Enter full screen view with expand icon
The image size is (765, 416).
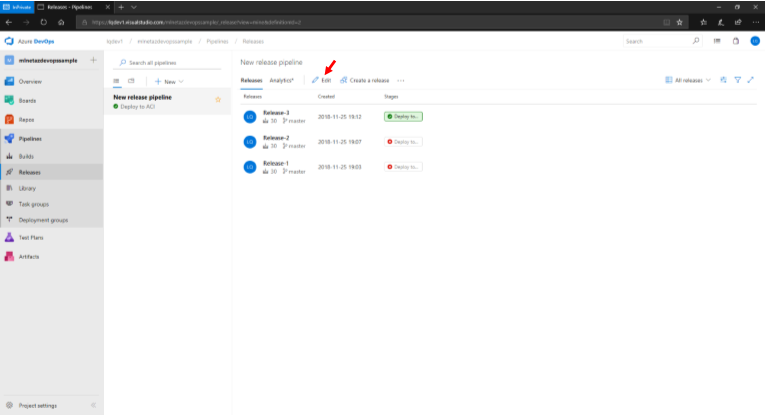(750, 80)
